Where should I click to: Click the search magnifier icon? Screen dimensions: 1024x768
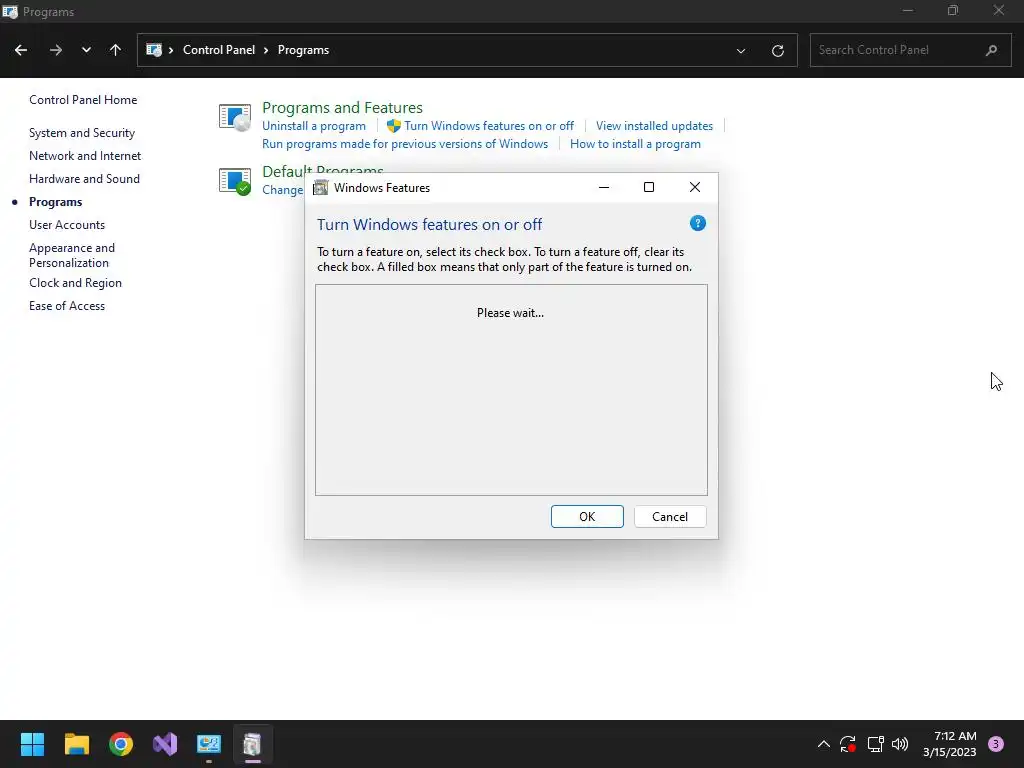pyautogui.click(x=991, y=50)
